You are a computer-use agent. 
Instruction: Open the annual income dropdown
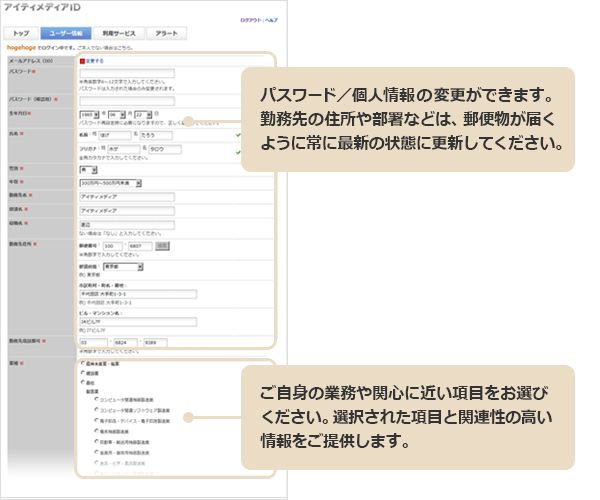point(111,183)
